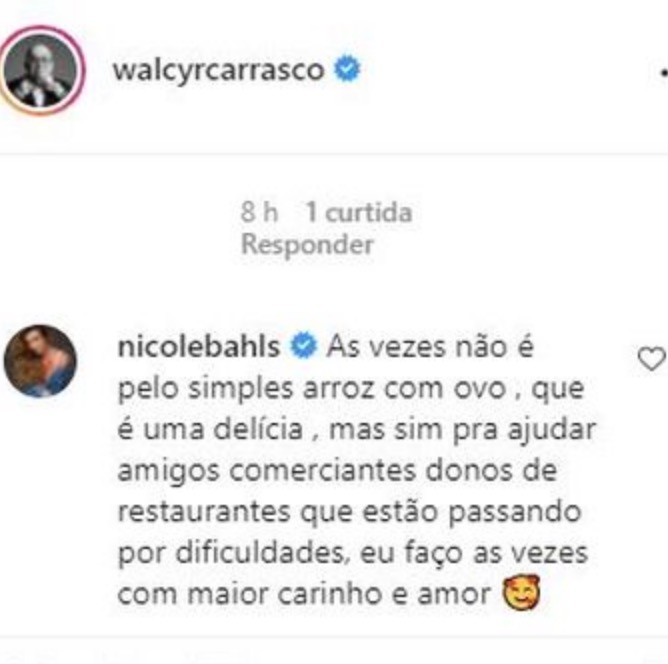The width and height of the screenshot is (668, 664).
Task: Open nicolebahls profile picture
Action: 40,361
